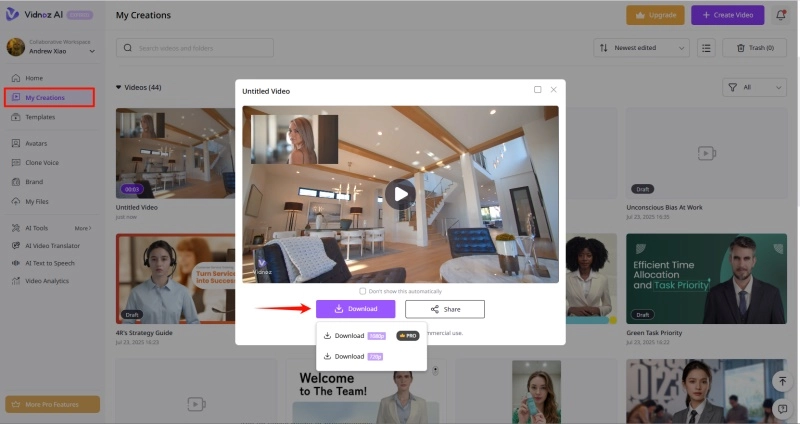This screenshot has width=800, height=424.
Task: Open AI Text to Speech
Action: click(50, 263)
